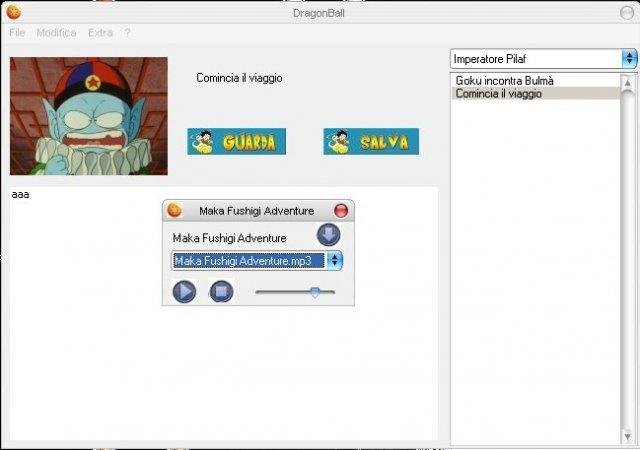Close the Maka Fushigi Adventure player window

[341, 210]
